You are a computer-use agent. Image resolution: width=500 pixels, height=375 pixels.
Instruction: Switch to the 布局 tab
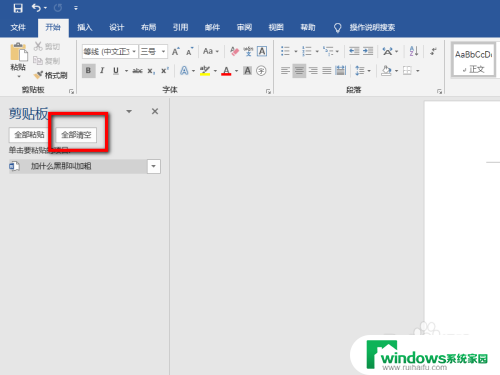coord(148,27)
